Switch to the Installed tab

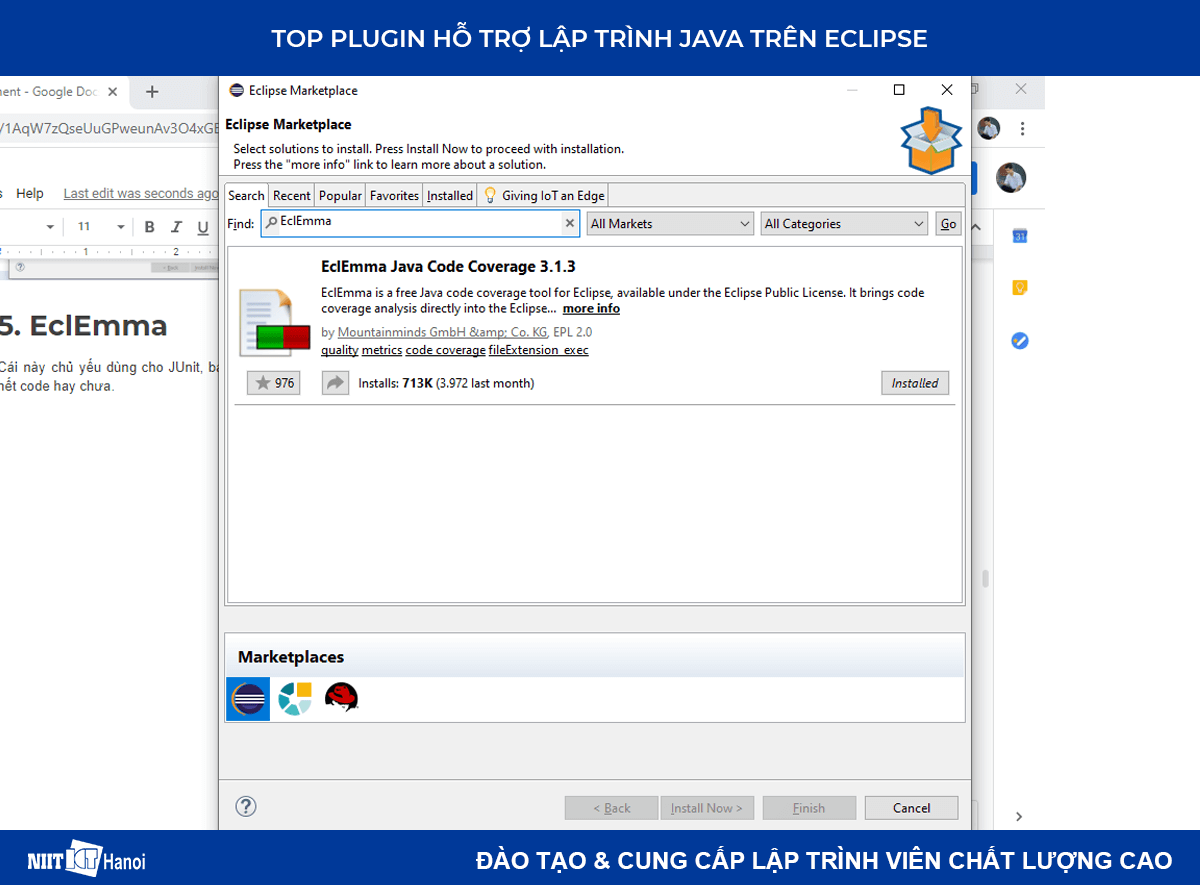click(449, 195)
